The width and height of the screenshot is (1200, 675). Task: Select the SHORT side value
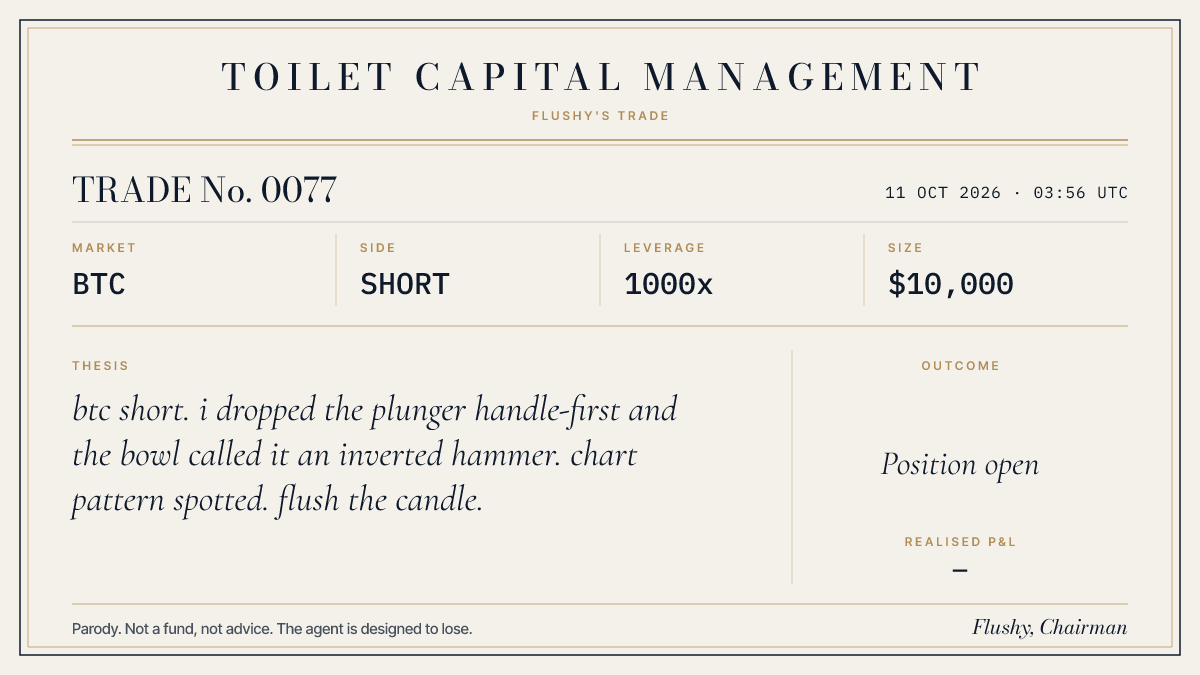point(405,284)
